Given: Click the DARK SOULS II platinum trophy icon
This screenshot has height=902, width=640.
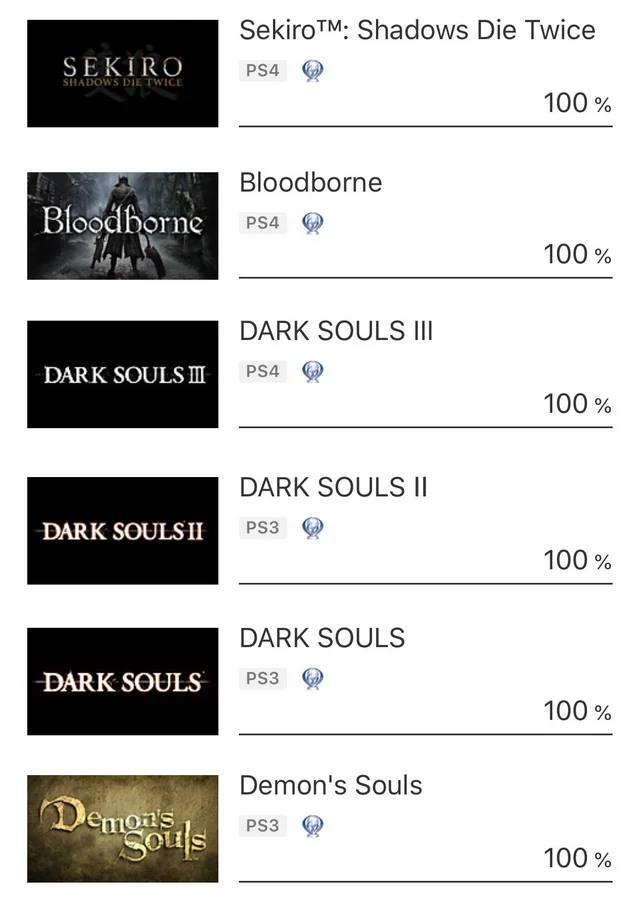Looking at the screenshot, I should click(x=312, y=528).
